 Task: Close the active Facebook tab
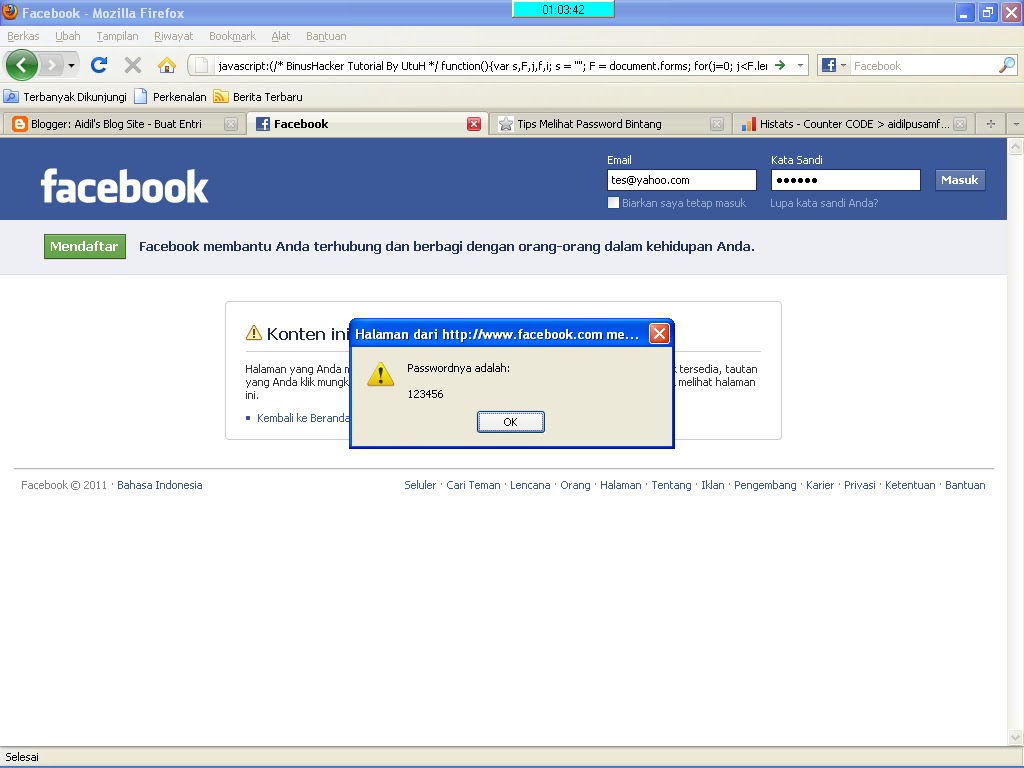coord(474,124)
